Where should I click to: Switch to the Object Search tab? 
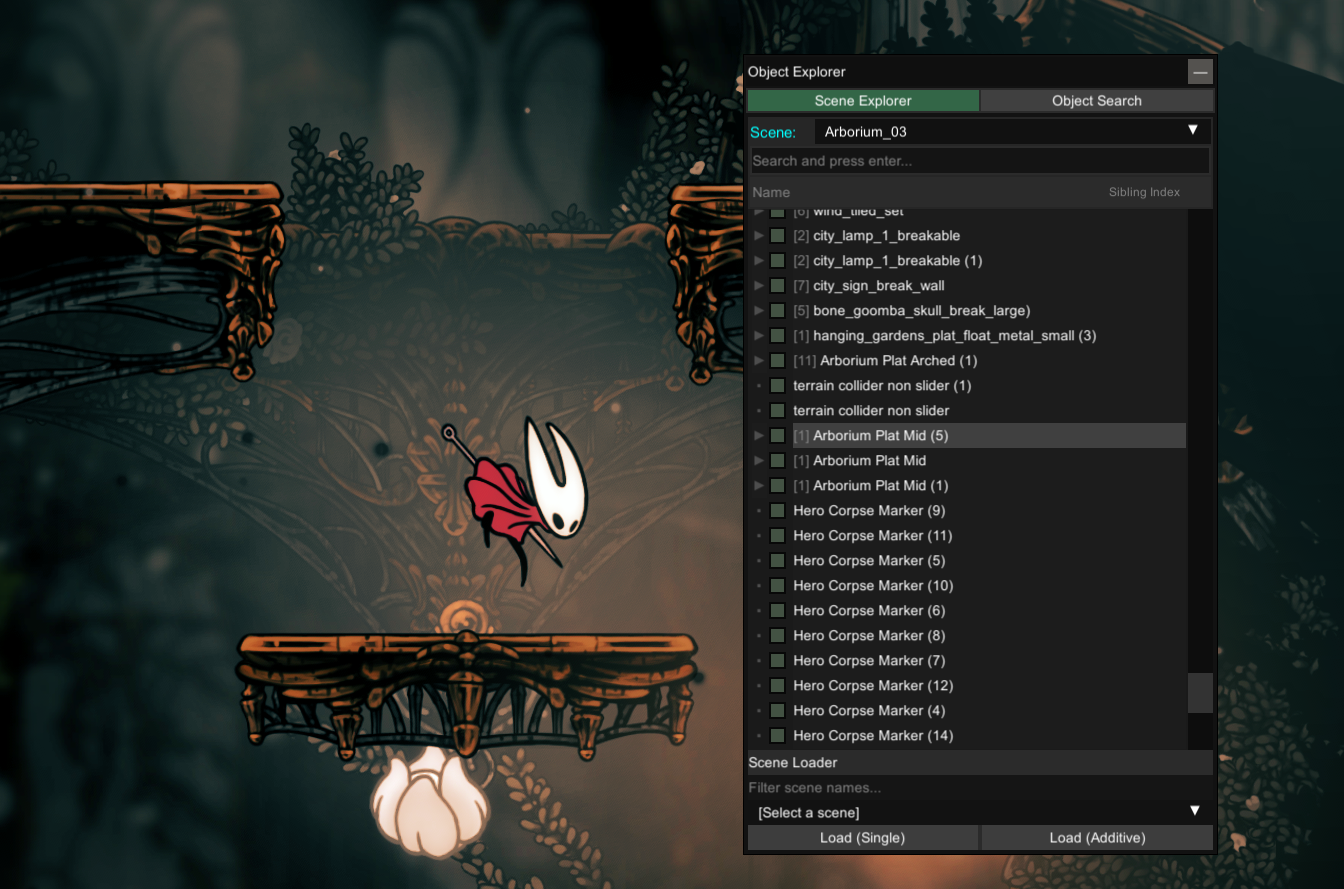point(1096,101)
